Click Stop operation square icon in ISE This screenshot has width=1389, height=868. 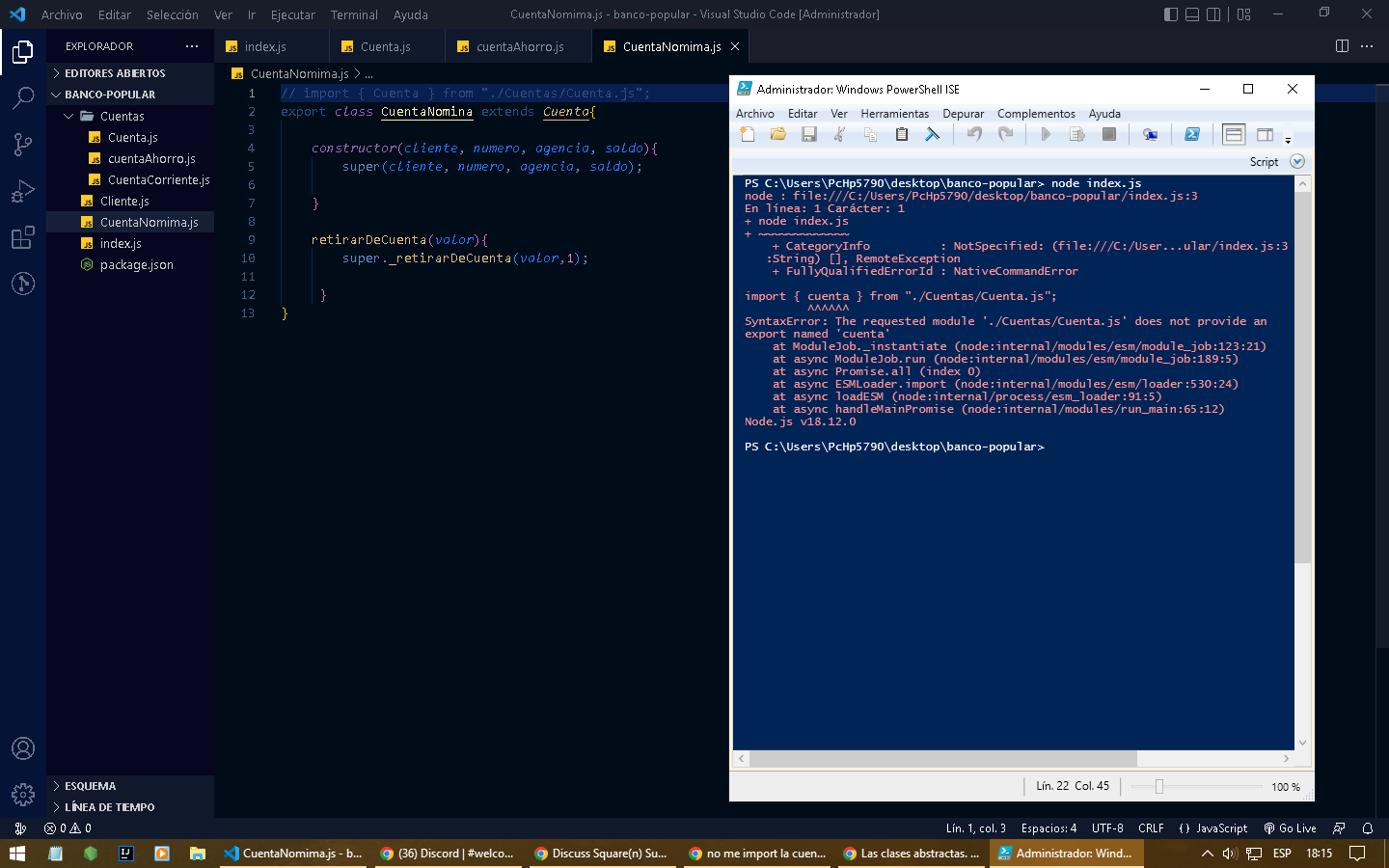(1109, 135)
